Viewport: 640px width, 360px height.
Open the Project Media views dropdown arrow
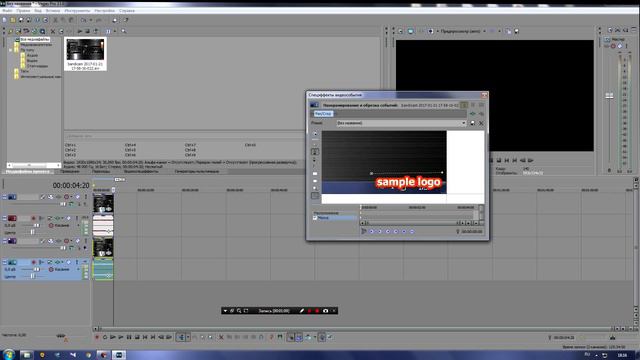tap(115, 31)
